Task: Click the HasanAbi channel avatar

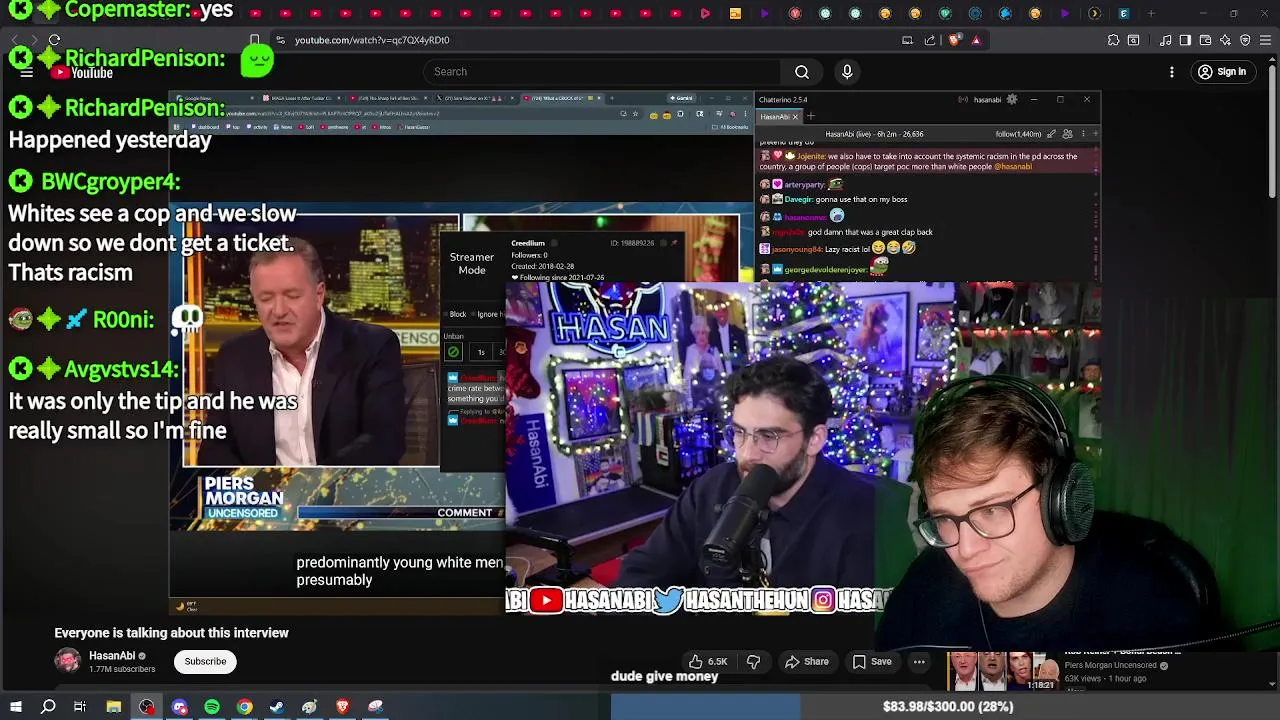Action: click(68, 662)
